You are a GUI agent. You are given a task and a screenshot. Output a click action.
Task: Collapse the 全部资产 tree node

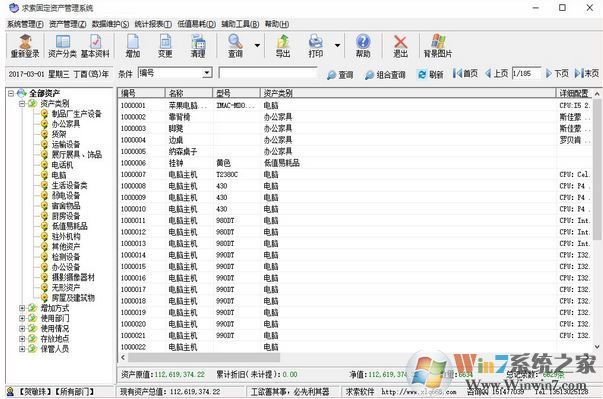click(11, 93)
